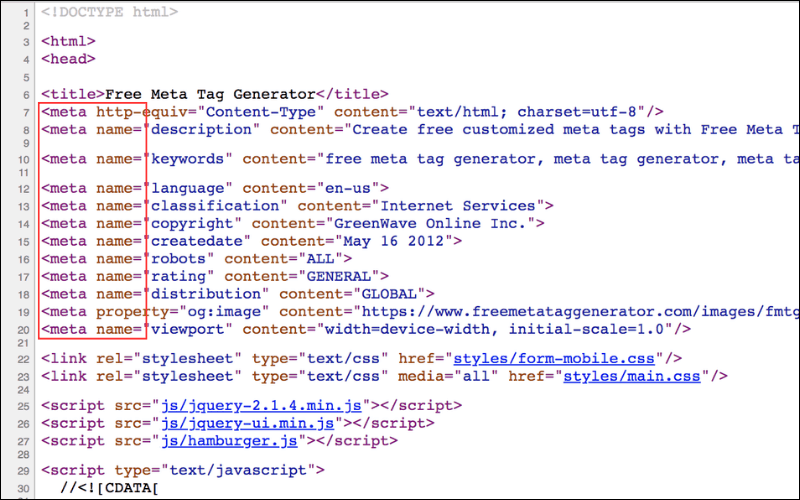The height and width of the screenshot is (500, 800).
Task: Click the "GLOBAL" distribution content value
Action: coord(393,294)
